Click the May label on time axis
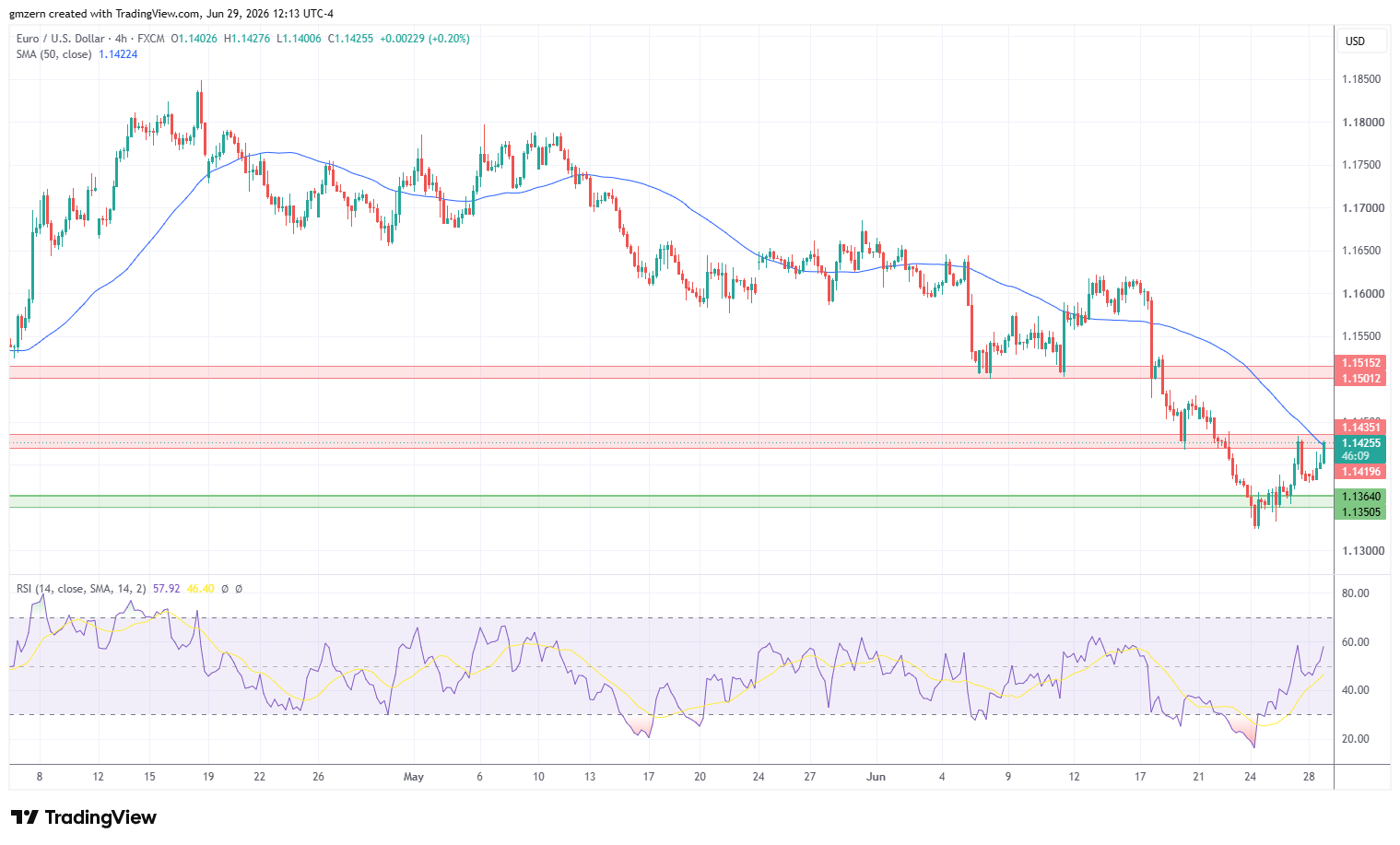1400x845 pixels. click(x=414, y=777)
